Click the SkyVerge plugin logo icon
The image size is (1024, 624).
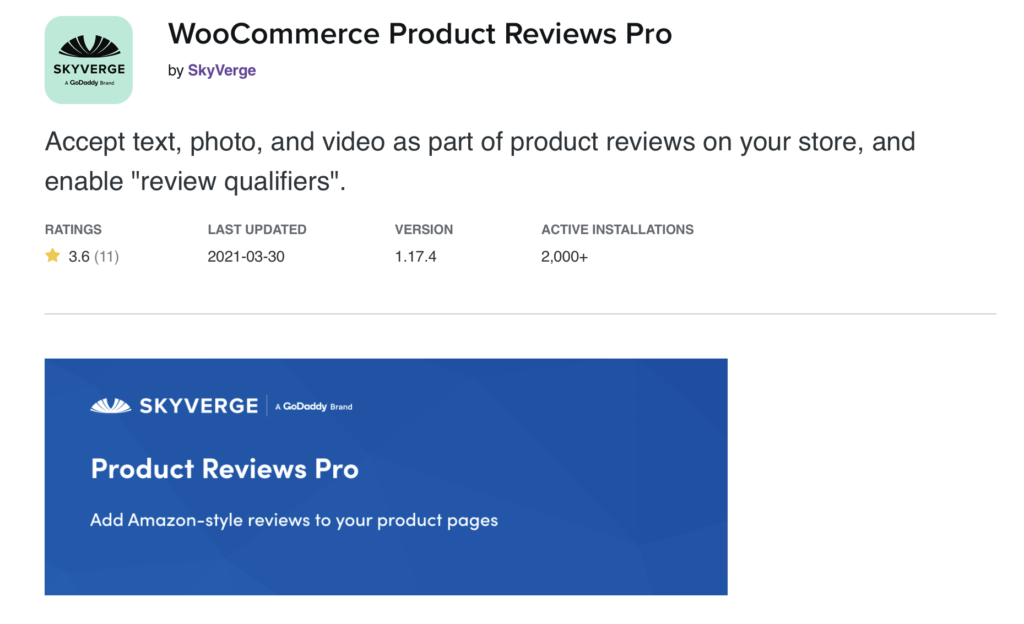point(89,60)
